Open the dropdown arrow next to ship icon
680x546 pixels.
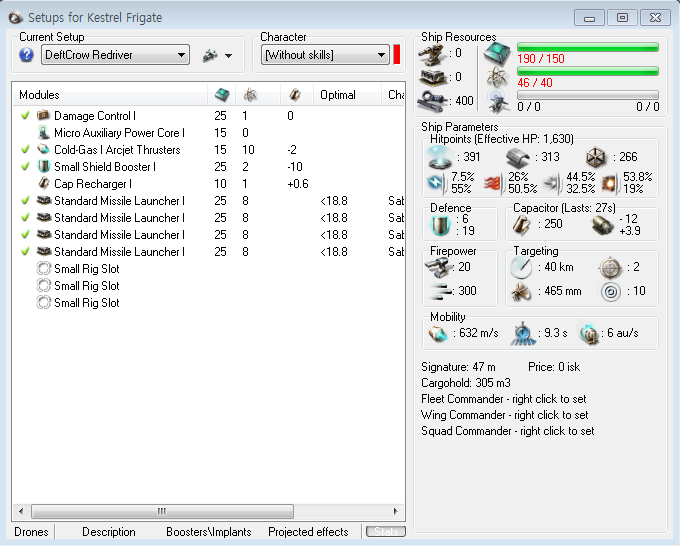tap(228, 56)
